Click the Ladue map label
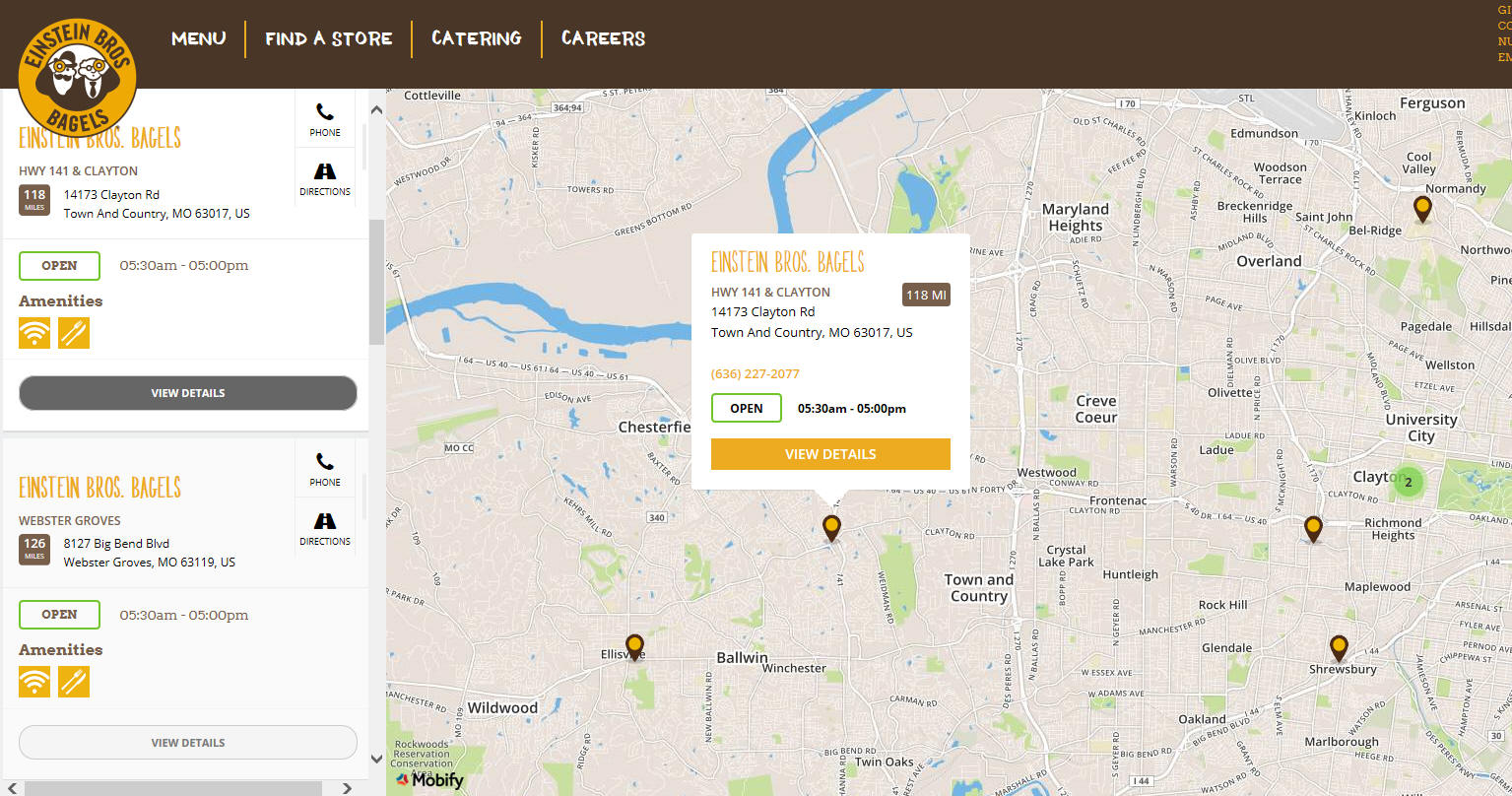1512x796 pixels. (1216, 450)
